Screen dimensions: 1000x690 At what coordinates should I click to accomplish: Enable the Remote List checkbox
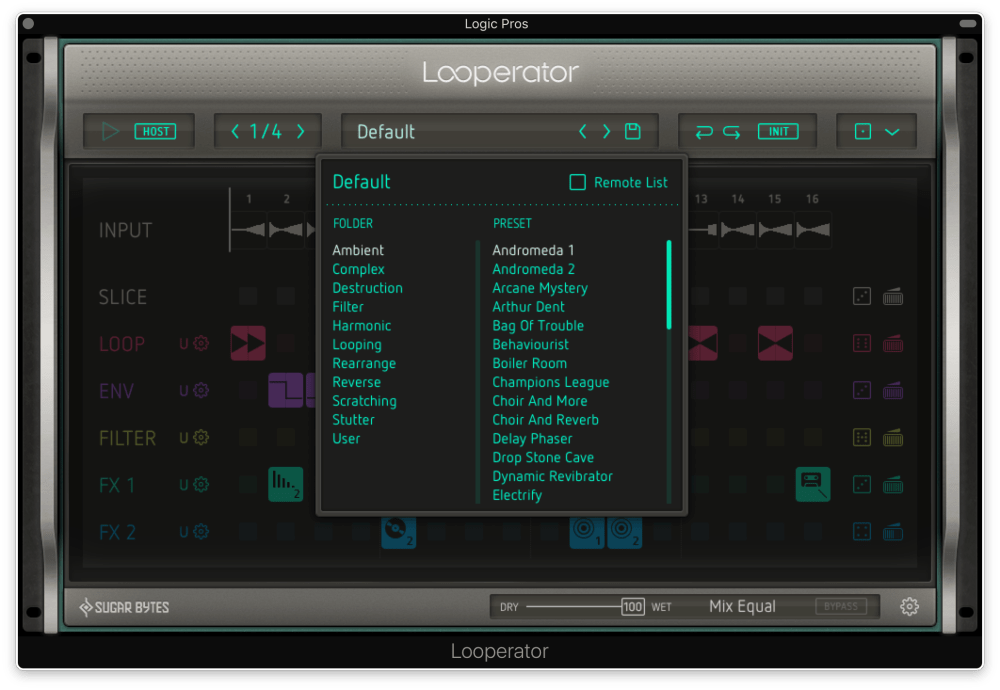577,182
